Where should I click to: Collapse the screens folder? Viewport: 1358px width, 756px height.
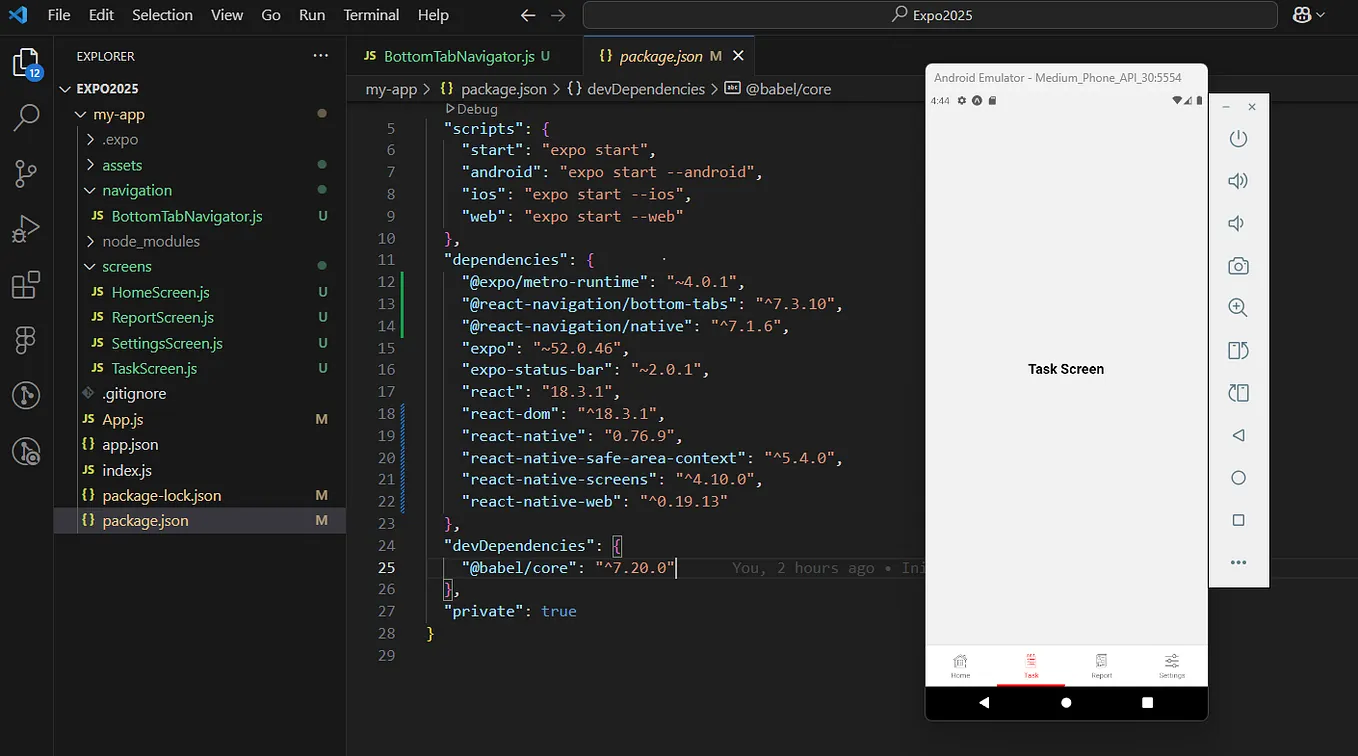click(127, 266)
